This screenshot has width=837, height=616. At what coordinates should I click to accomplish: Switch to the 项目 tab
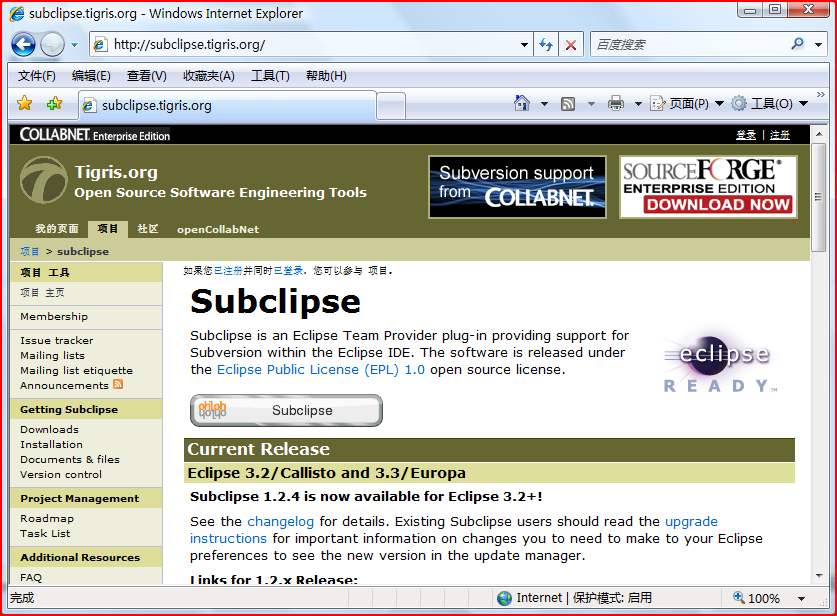coord(108,229)
